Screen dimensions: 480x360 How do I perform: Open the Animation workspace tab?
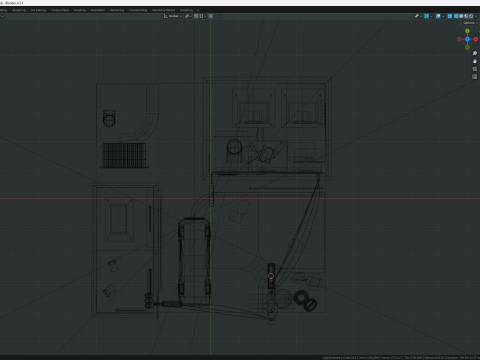click(98, 10)
